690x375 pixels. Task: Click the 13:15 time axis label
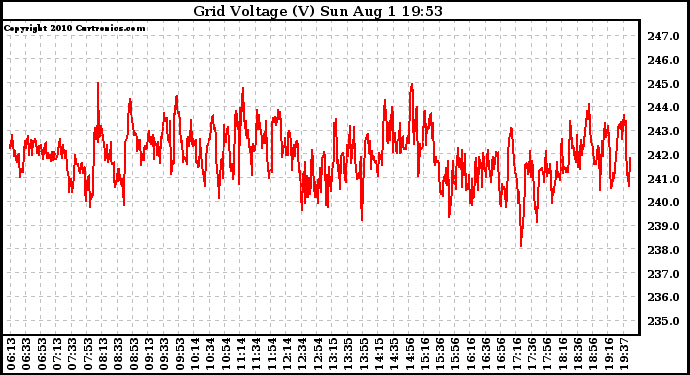[x=333, y=354]
